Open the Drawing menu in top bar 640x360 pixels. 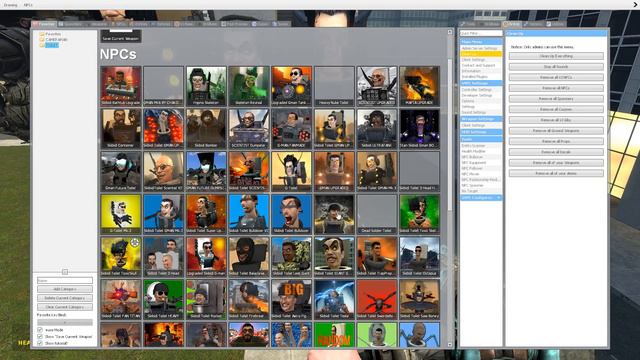pyautogui.click(x=11, y=5)
